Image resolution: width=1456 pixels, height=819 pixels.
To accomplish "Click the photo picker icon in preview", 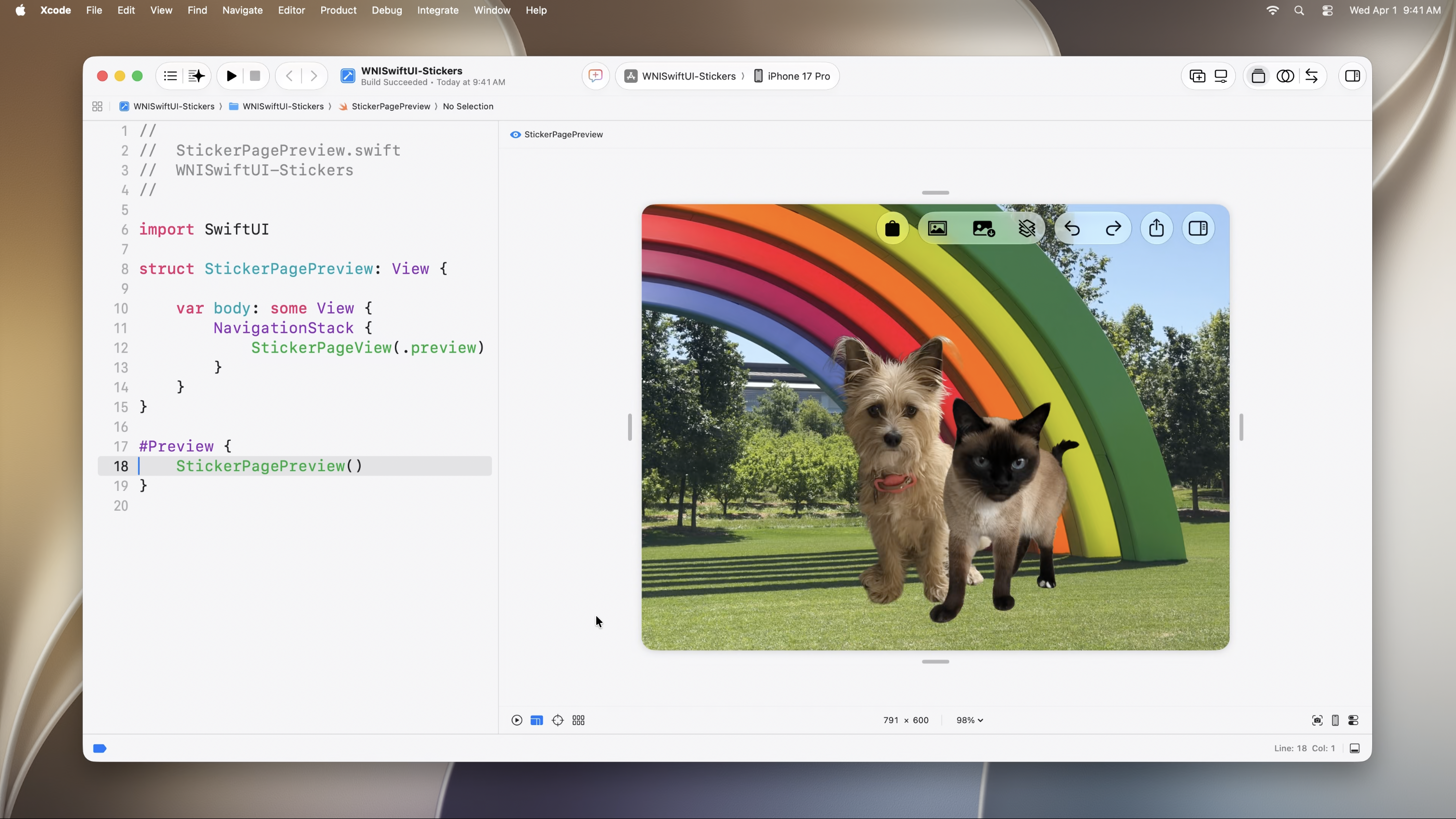I will pos(938,228).
